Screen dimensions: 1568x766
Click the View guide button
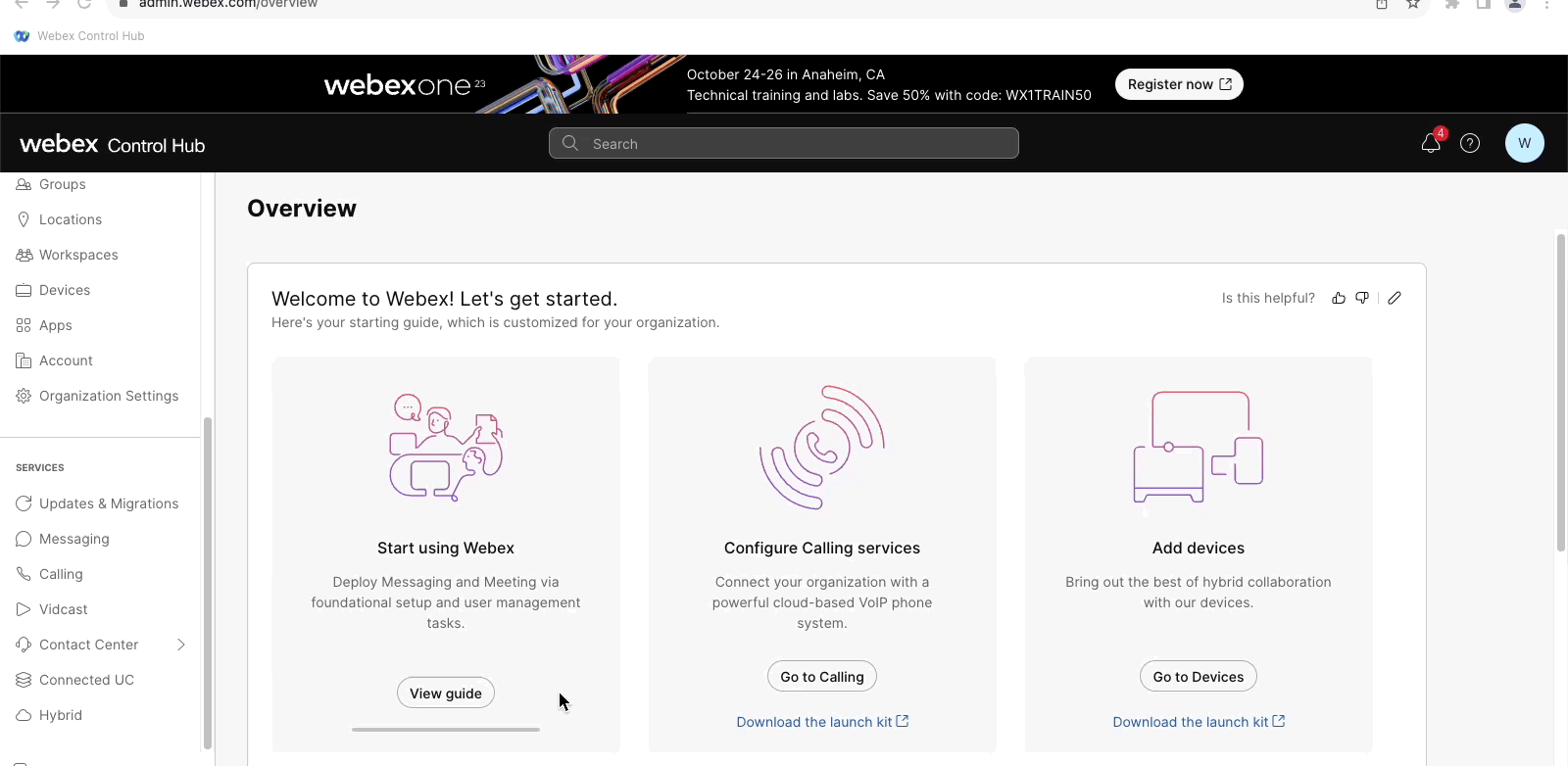[446, 694]
